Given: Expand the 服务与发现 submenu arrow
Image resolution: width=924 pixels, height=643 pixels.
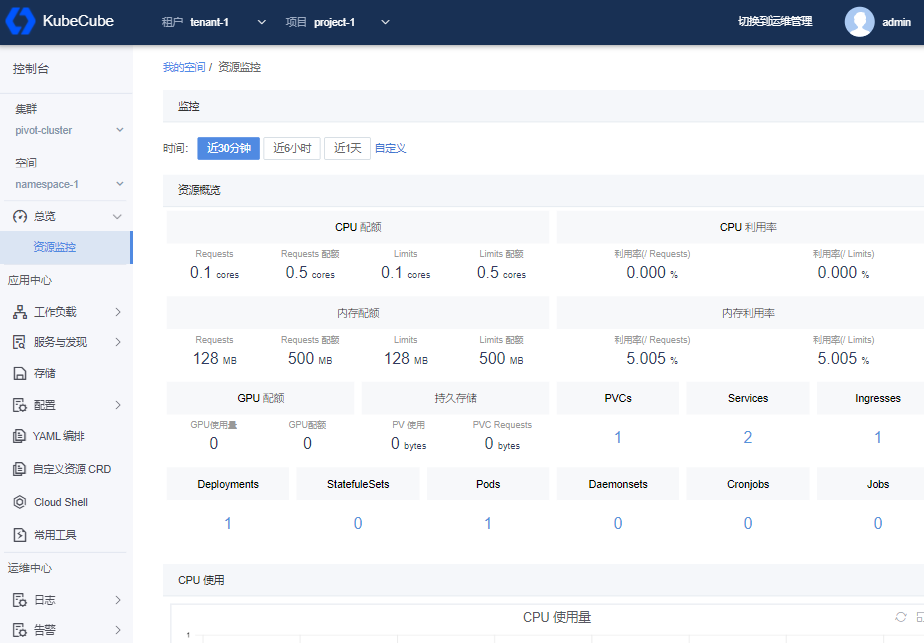Looking at the screenshot, I should (x=118, y=342).
